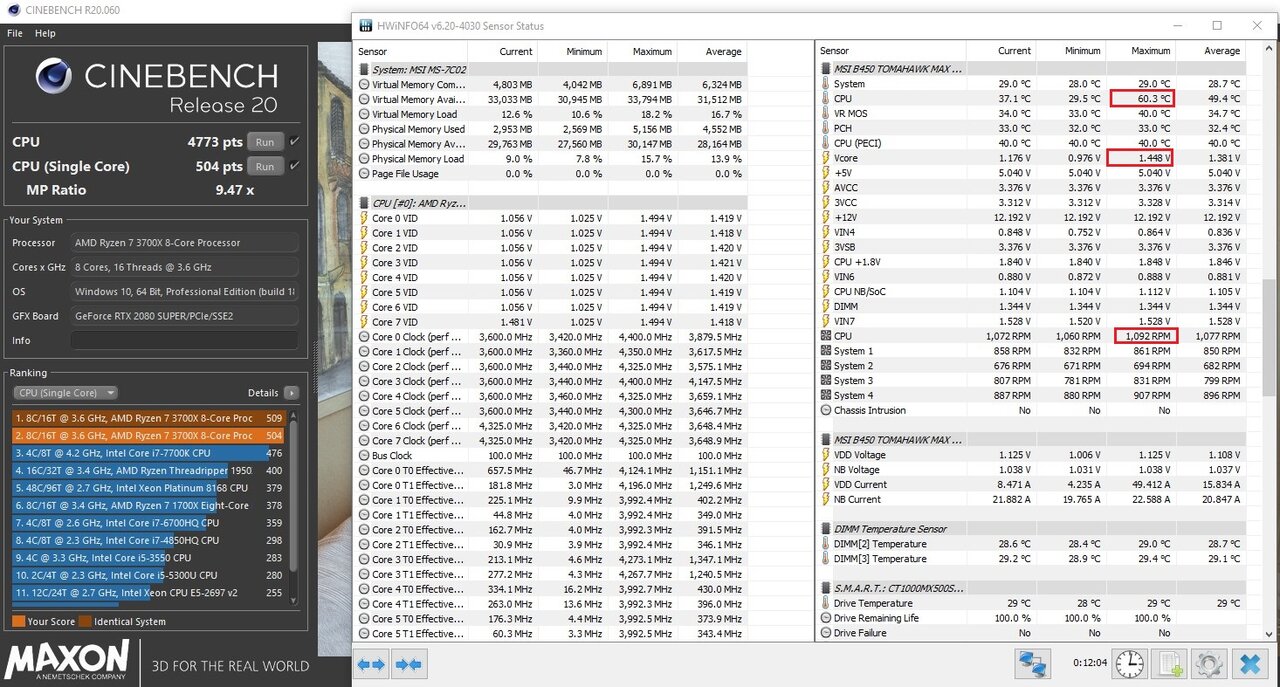The height and width of the screenshot is (687, 1280).
Task: Open the File menu in Cinebench
Action: pos(15,33)
